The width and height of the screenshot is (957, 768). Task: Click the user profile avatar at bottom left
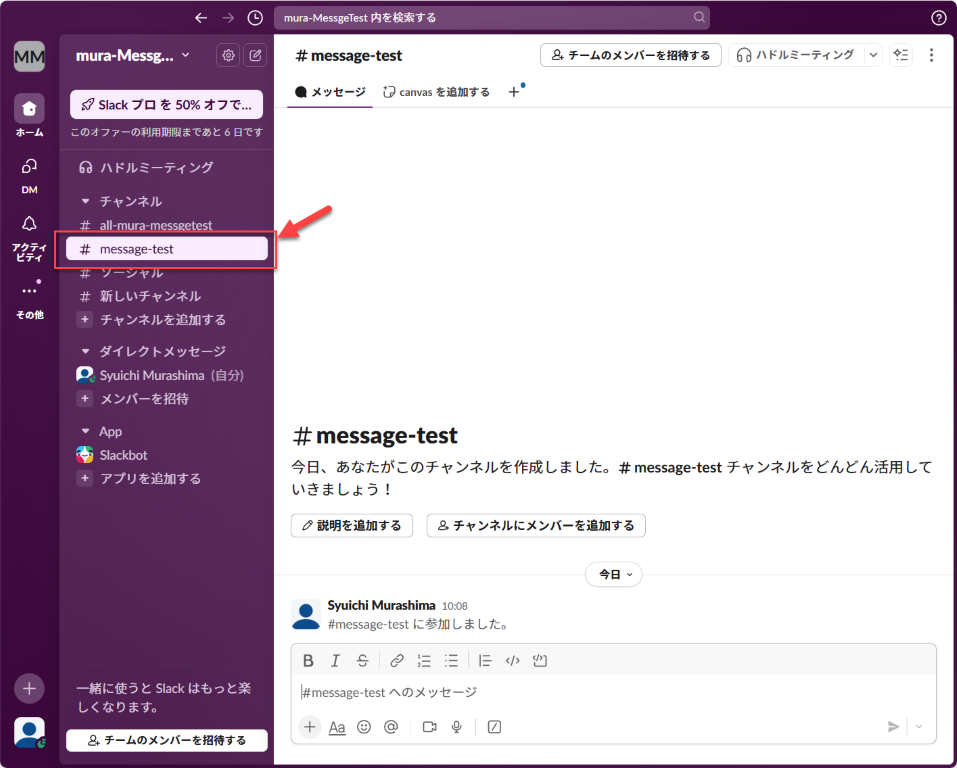pyautogui.click(x=29, y=733)
